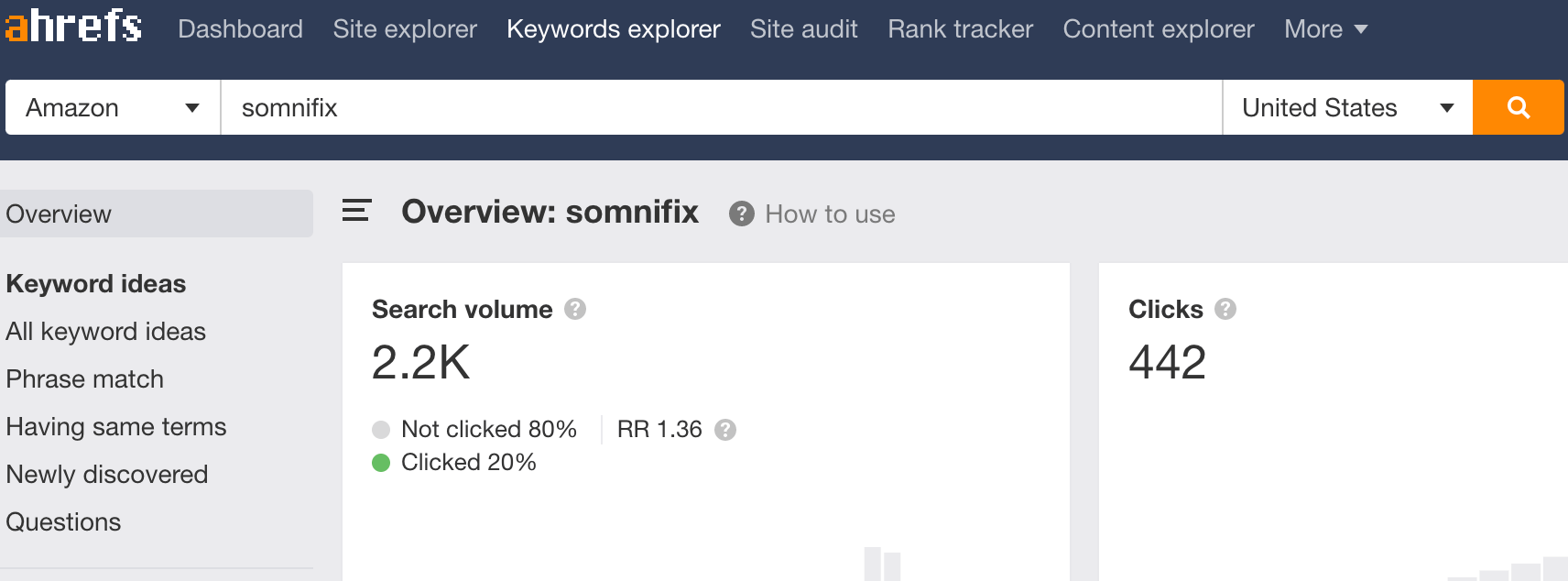Open the United States country selector
This screenshot has width=1568, height=581.
(1345, 107)
